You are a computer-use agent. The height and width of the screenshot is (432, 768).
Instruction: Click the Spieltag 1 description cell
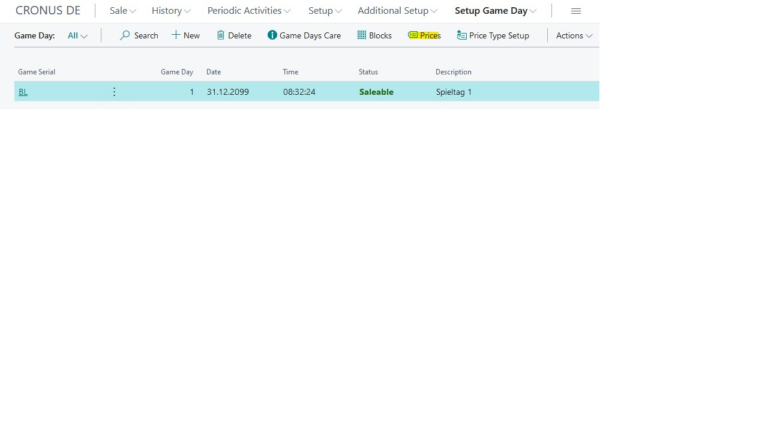click(x=454, y=92)
